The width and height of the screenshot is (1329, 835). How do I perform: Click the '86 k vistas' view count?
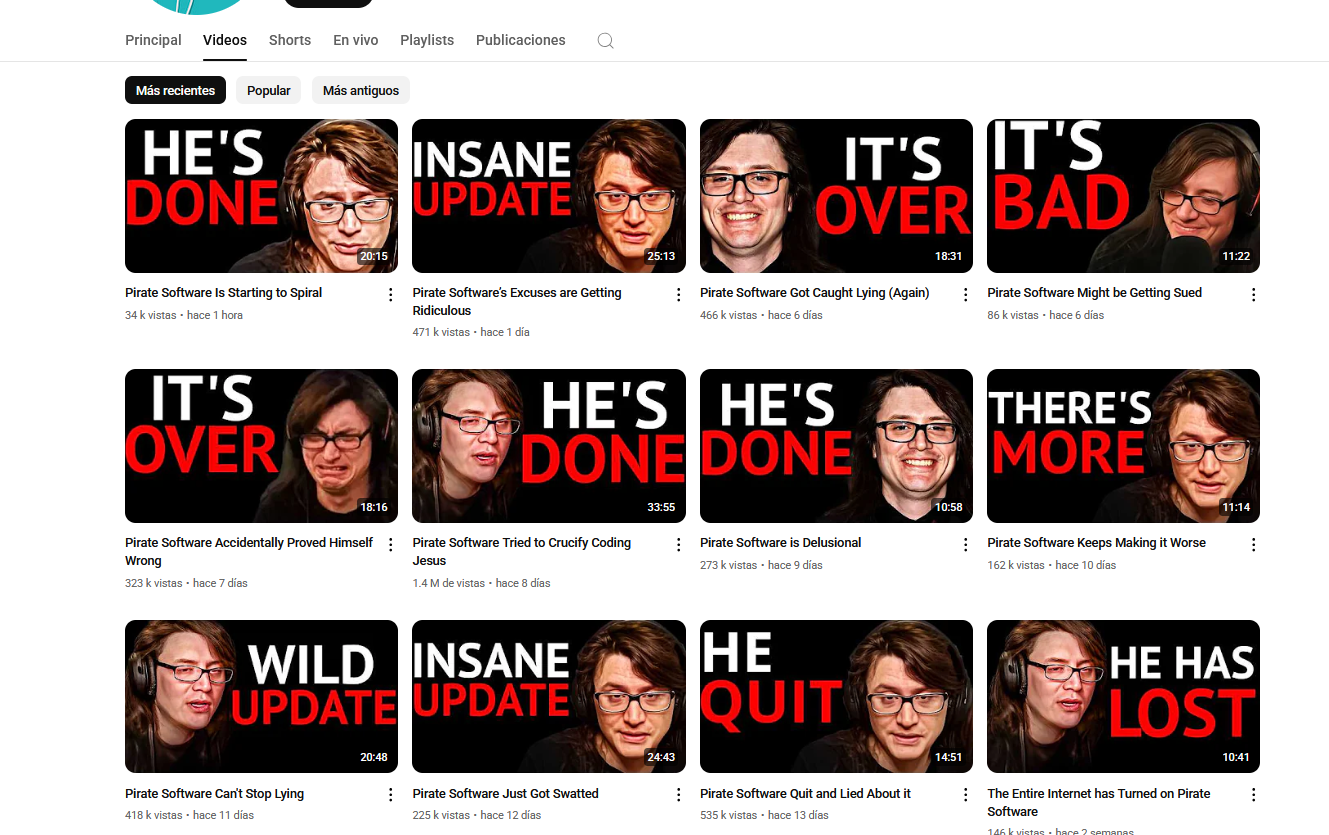pyautogui.click(x=1013, y=315)
